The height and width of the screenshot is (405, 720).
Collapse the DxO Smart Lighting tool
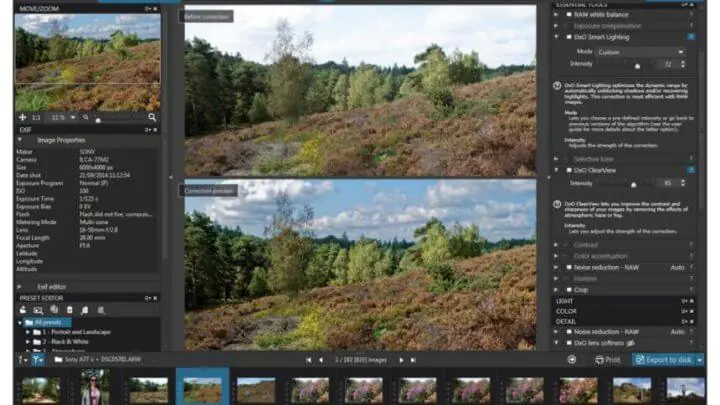pyautogui.click(x=556, y=37)
